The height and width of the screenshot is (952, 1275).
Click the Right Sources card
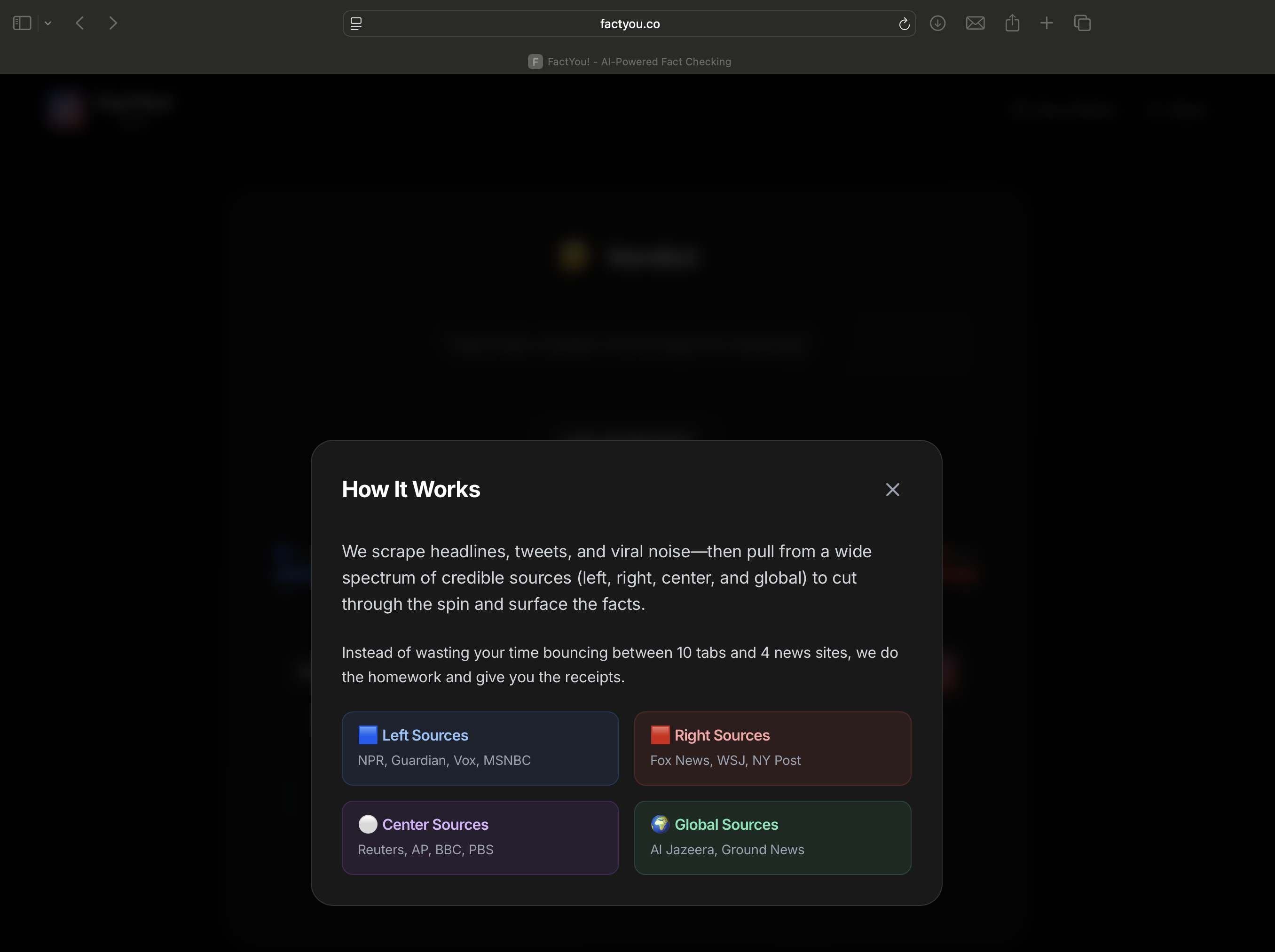tap(772, 748)
